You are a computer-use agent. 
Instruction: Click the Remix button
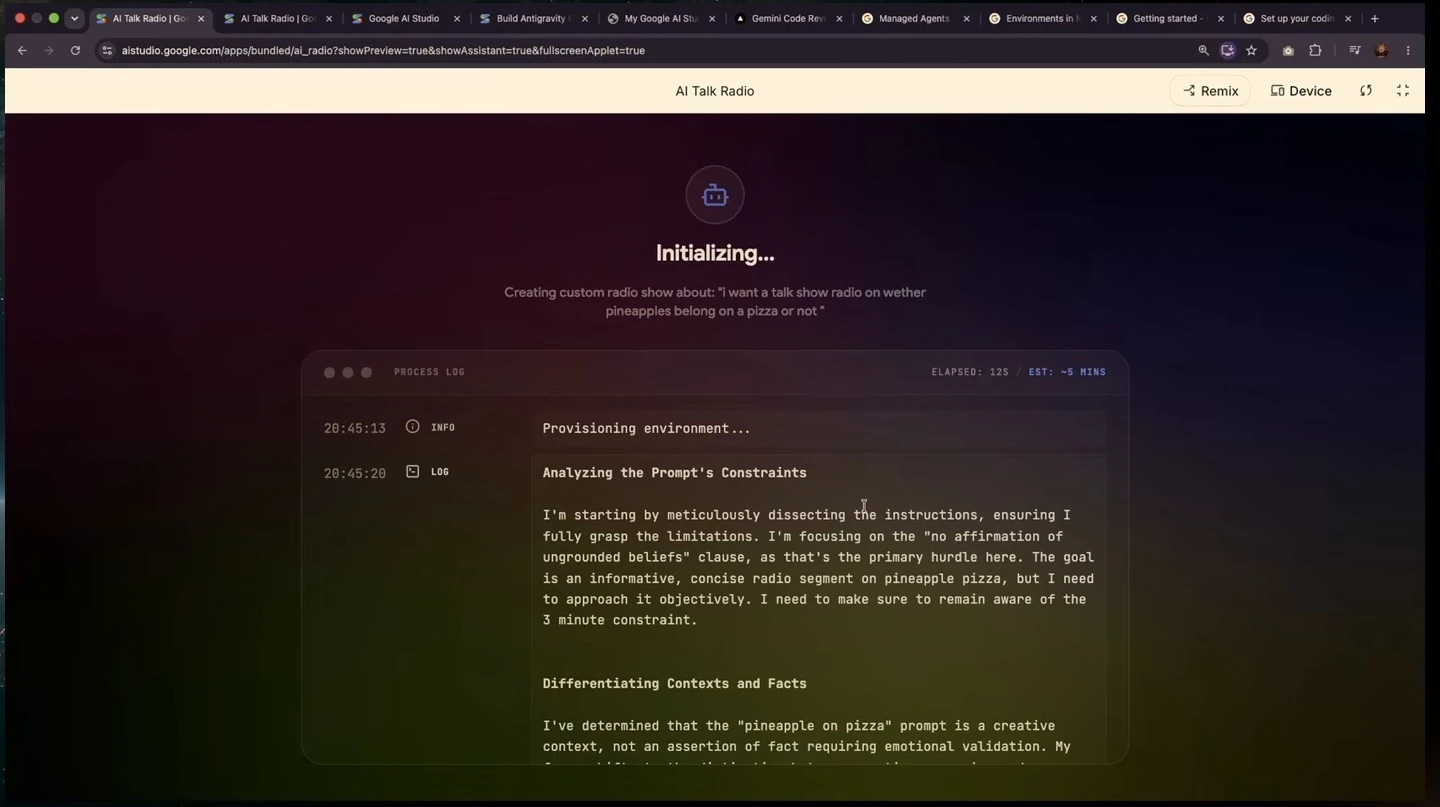tap(1210, 91)
